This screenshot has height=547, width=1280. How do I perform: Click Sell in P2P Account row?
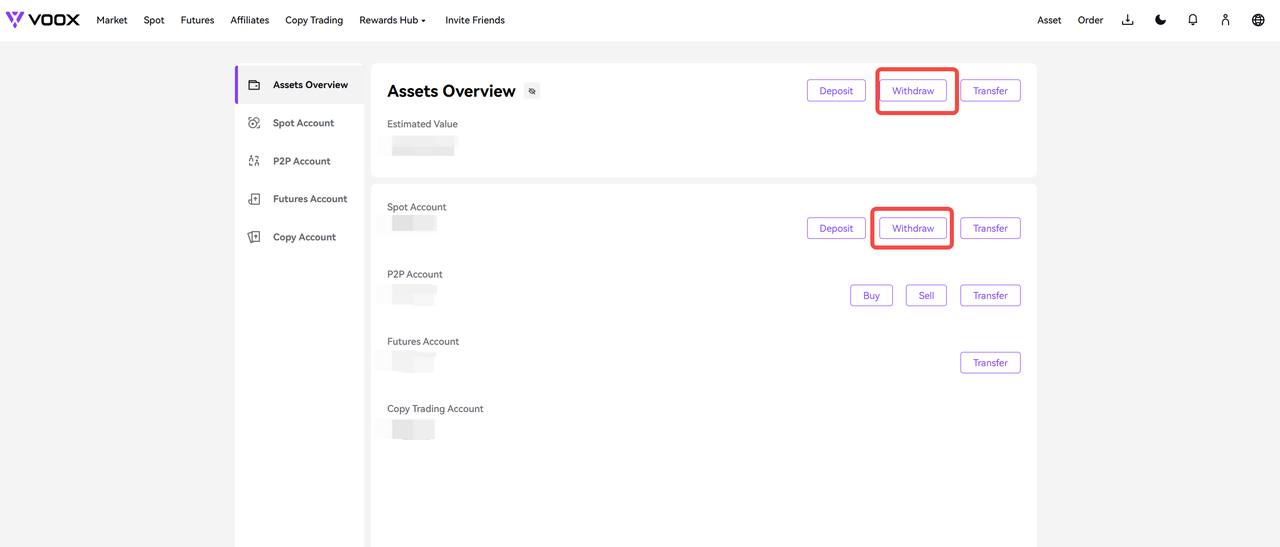pos(926,295)
